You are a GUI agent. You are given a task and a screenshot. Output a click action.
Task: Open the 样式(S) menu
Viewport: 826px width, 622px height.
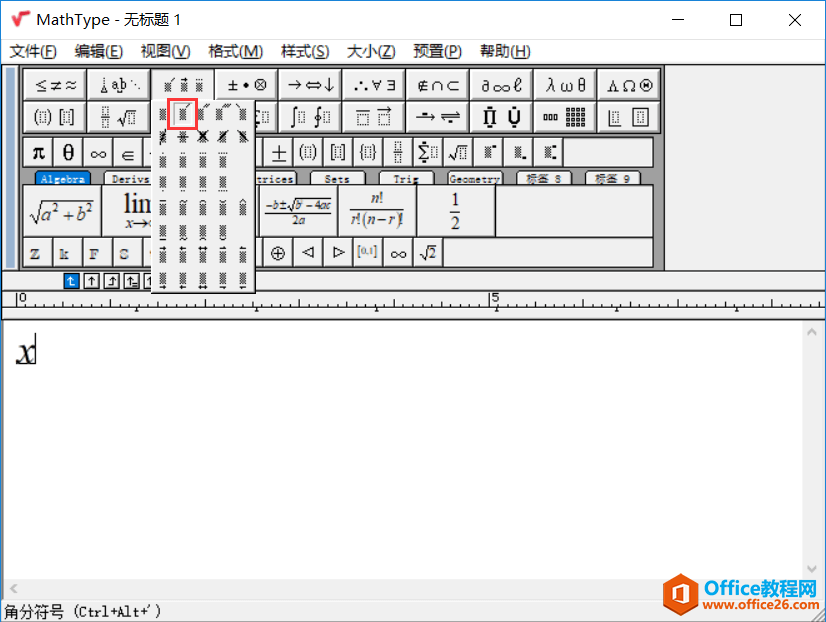click(x=300, y=51)
